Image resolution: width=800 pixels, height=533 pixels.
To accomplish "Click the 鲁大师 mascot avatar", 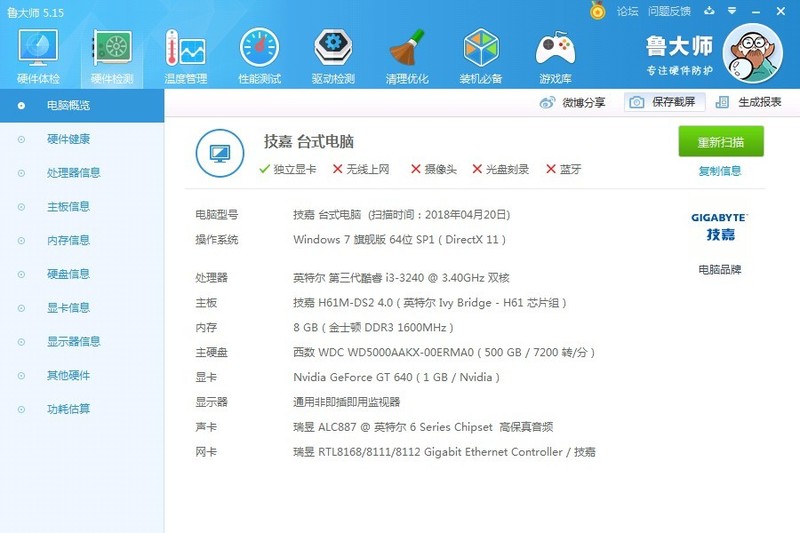I will [752, 54].
